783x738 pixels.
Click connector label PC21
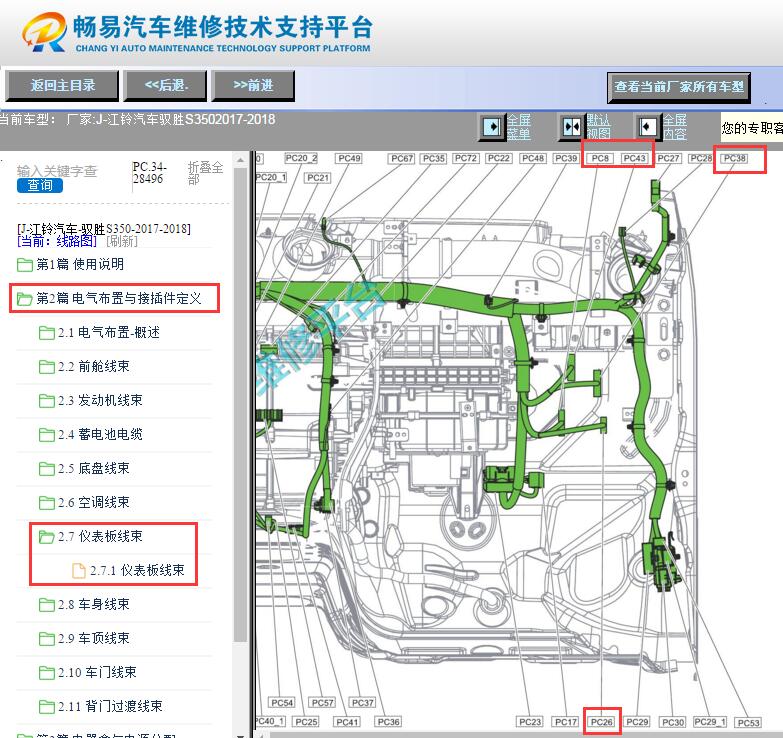click(318, 178)
